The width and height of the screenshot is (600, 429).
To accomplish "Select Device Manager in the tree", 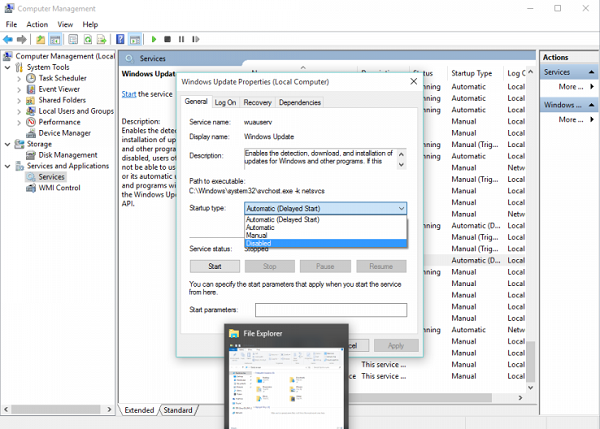I will tap(65, 133).
